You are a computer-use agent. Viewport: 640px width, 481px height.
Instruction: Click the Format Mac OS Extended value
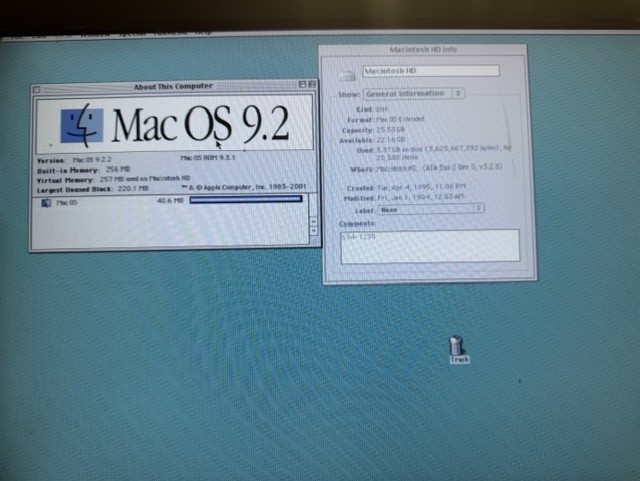click(400, 119)
